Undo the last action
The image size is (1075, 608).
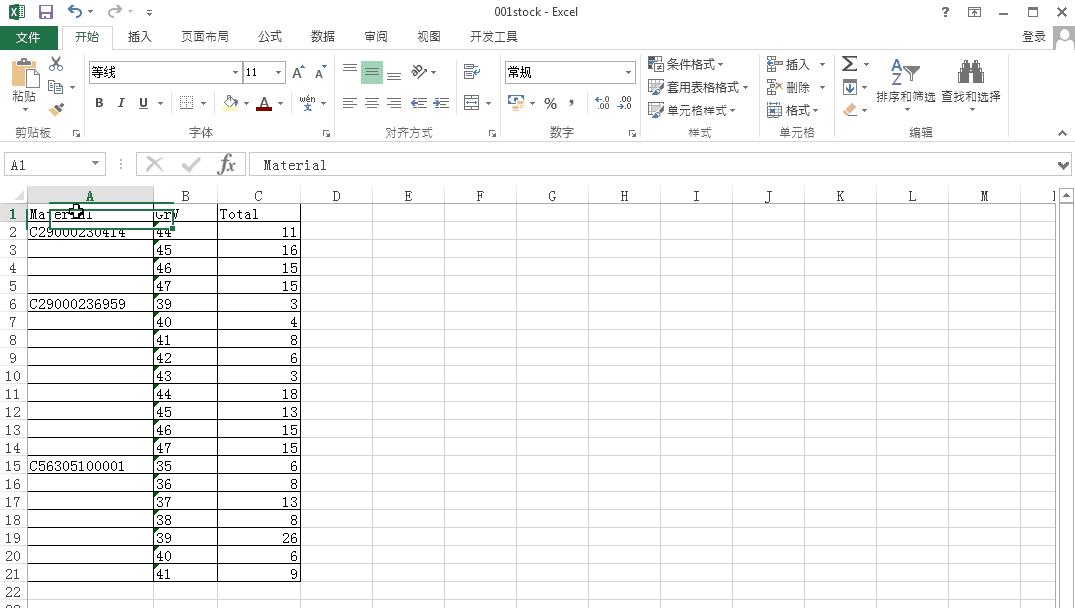coord(75,12)
